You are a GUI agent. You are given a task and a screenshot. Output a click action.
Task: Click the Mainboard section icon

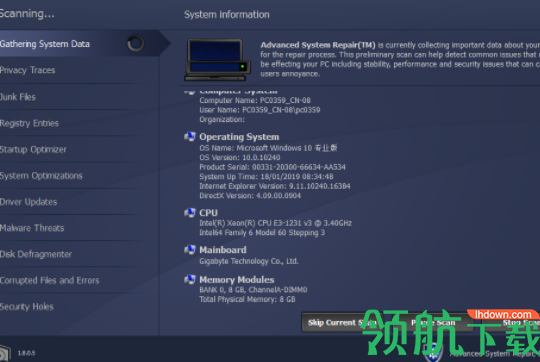coord(190,249)
